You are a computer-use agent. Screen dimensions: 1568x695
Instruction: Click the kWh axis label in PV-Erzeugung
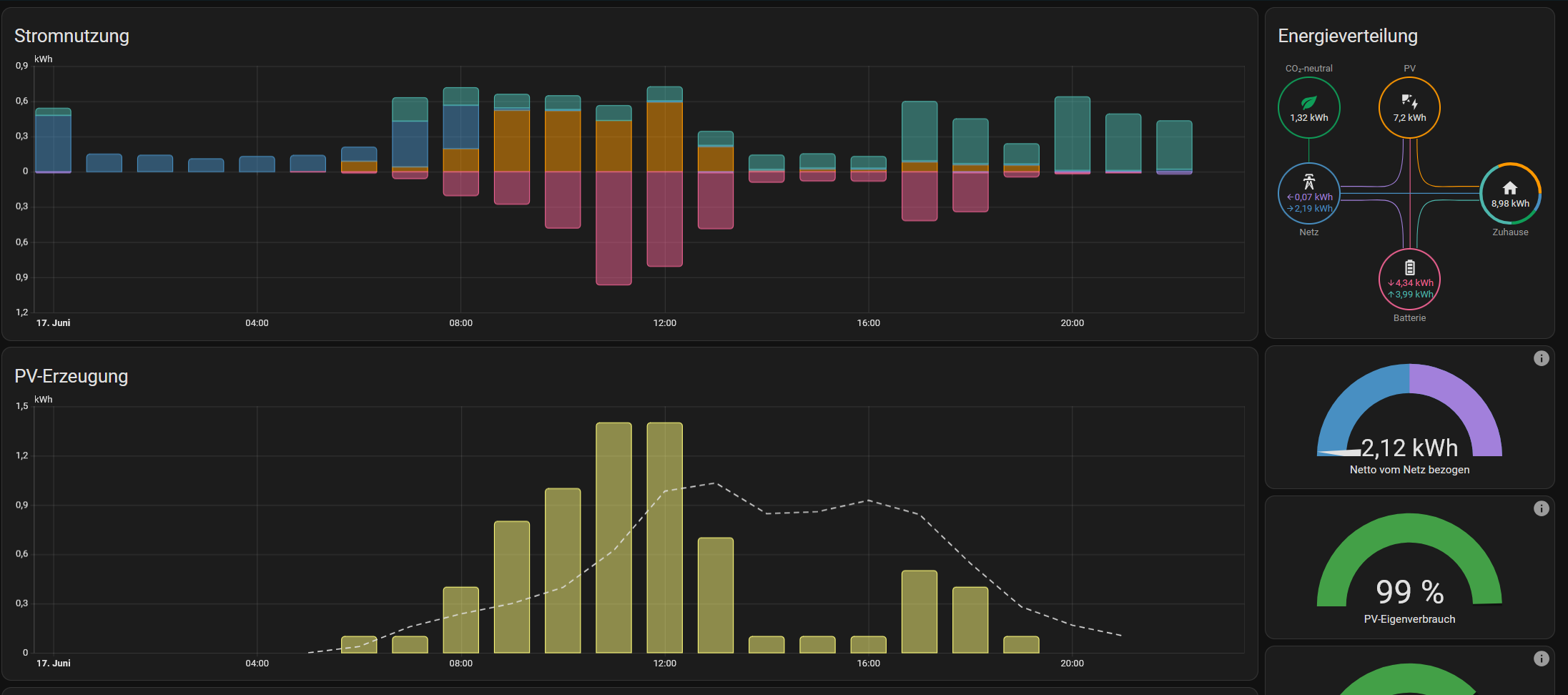pyautogui.click(x=44, y=399)
